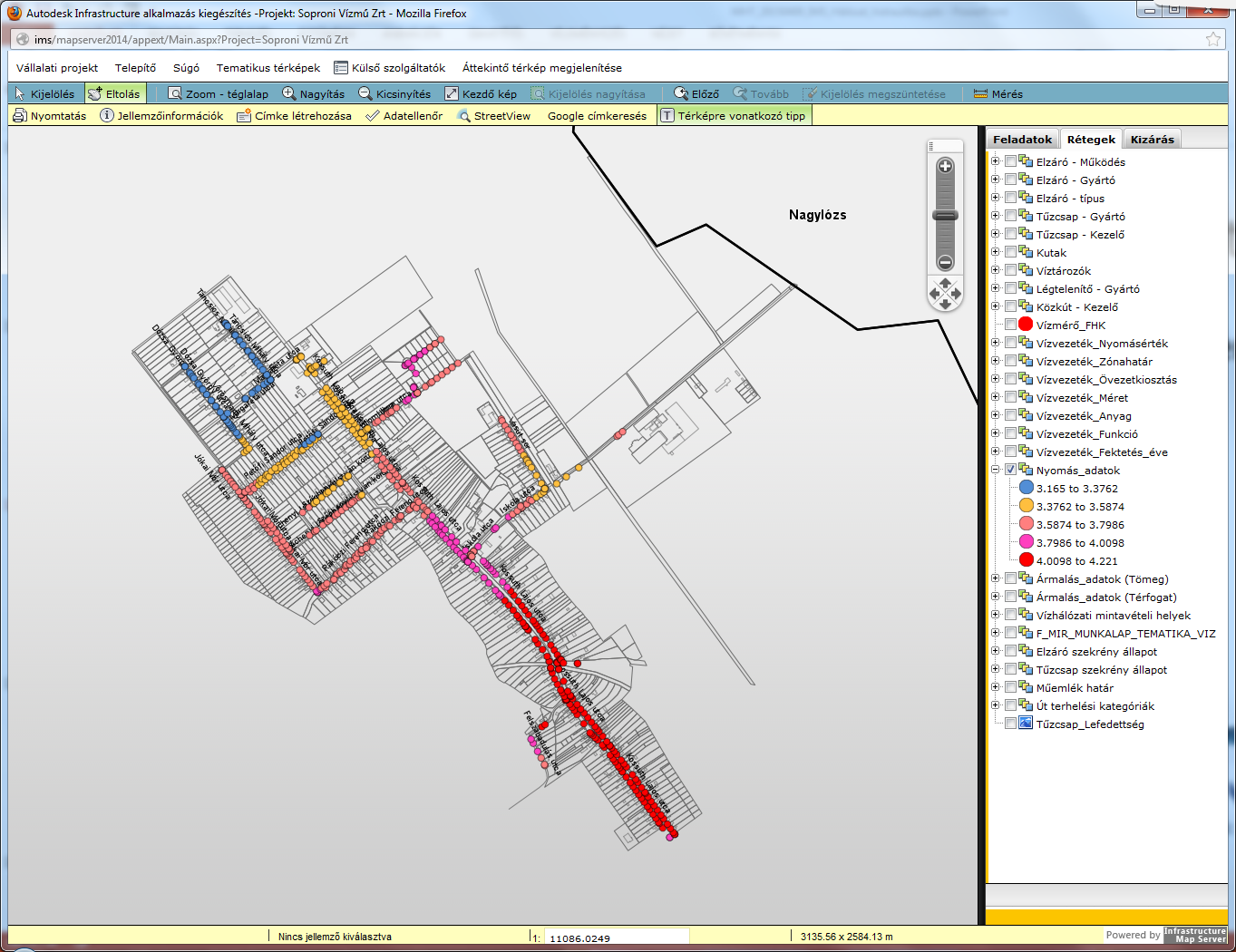Click the map zoom-out minus button
This screenshot has width=1236, height=952.
[x=945, y=263]
